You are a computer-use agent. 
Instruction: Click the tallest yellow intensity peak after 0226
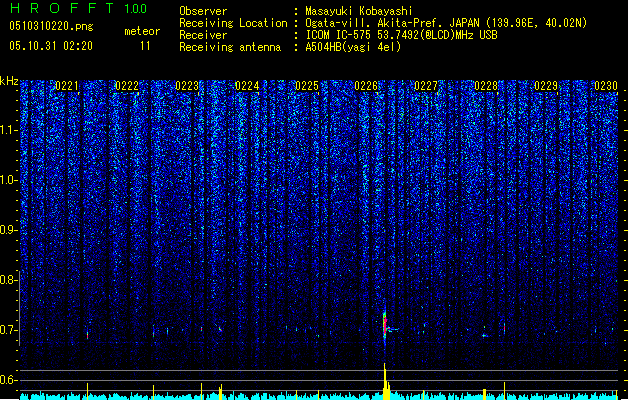(385, 381)
